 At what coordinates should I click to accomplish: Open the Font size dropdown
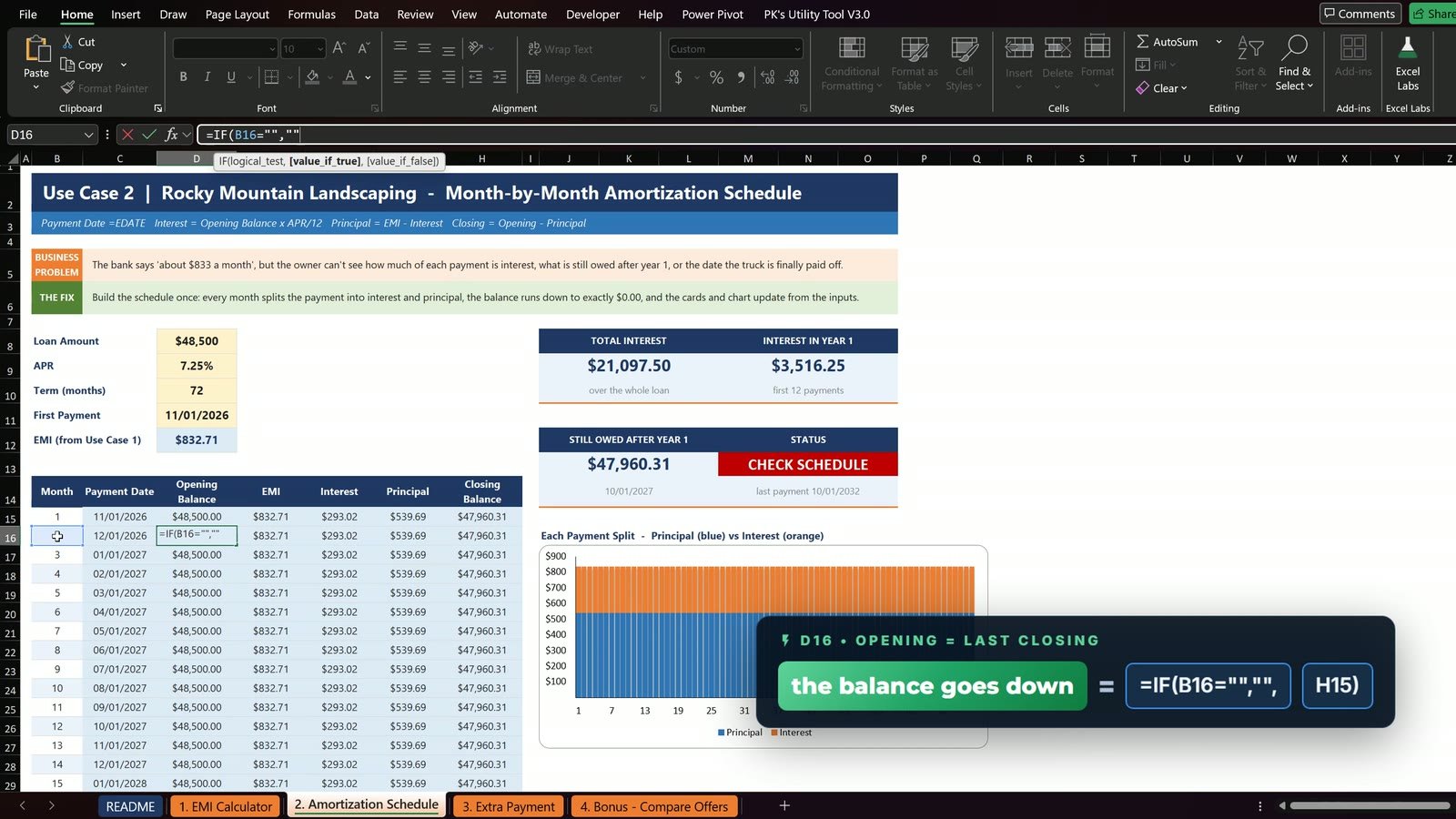pos(320,49)
